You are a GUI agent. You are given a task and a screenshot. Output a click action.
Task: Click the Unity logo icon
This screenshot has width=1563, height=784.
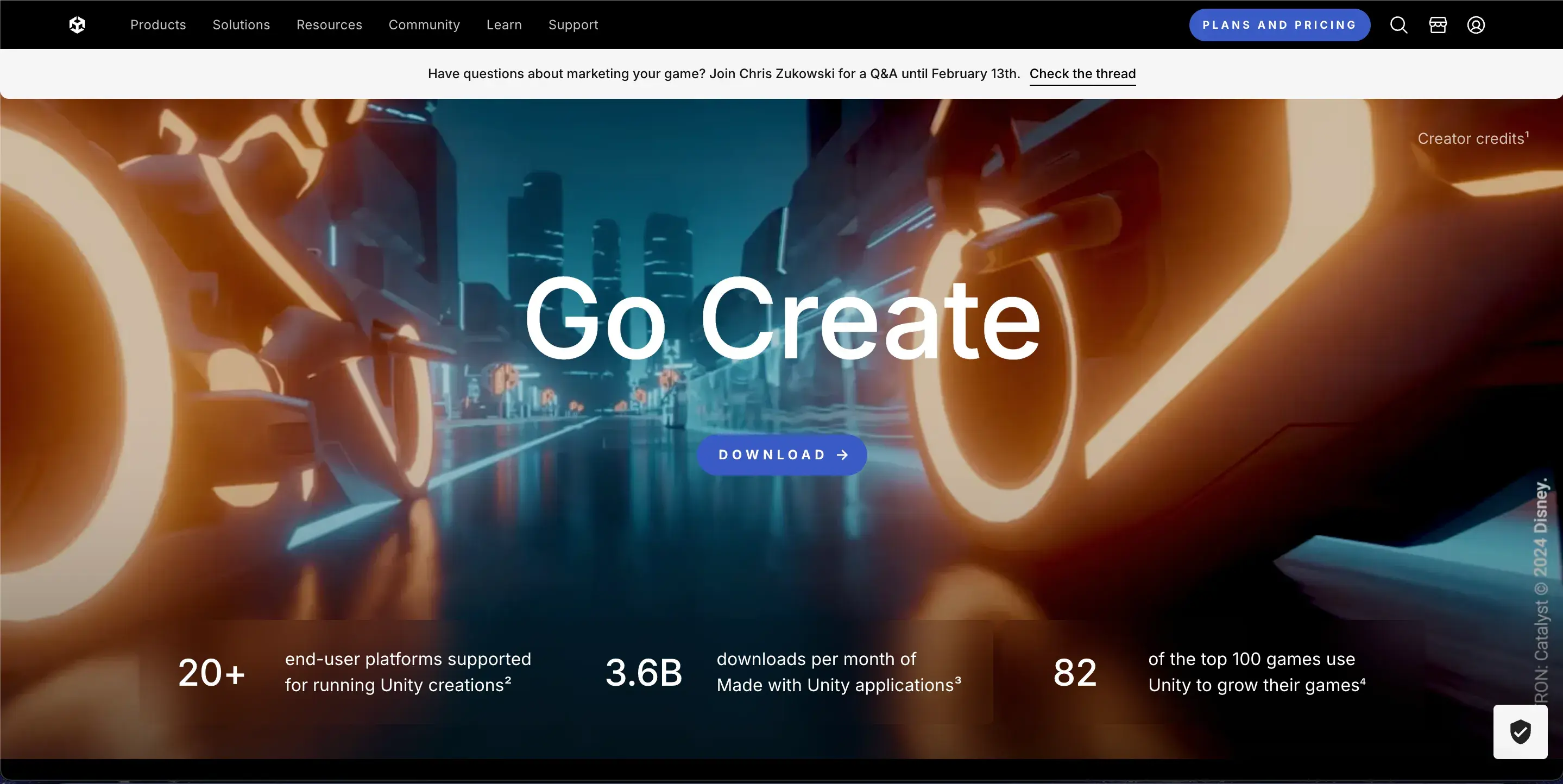[77, 25]
